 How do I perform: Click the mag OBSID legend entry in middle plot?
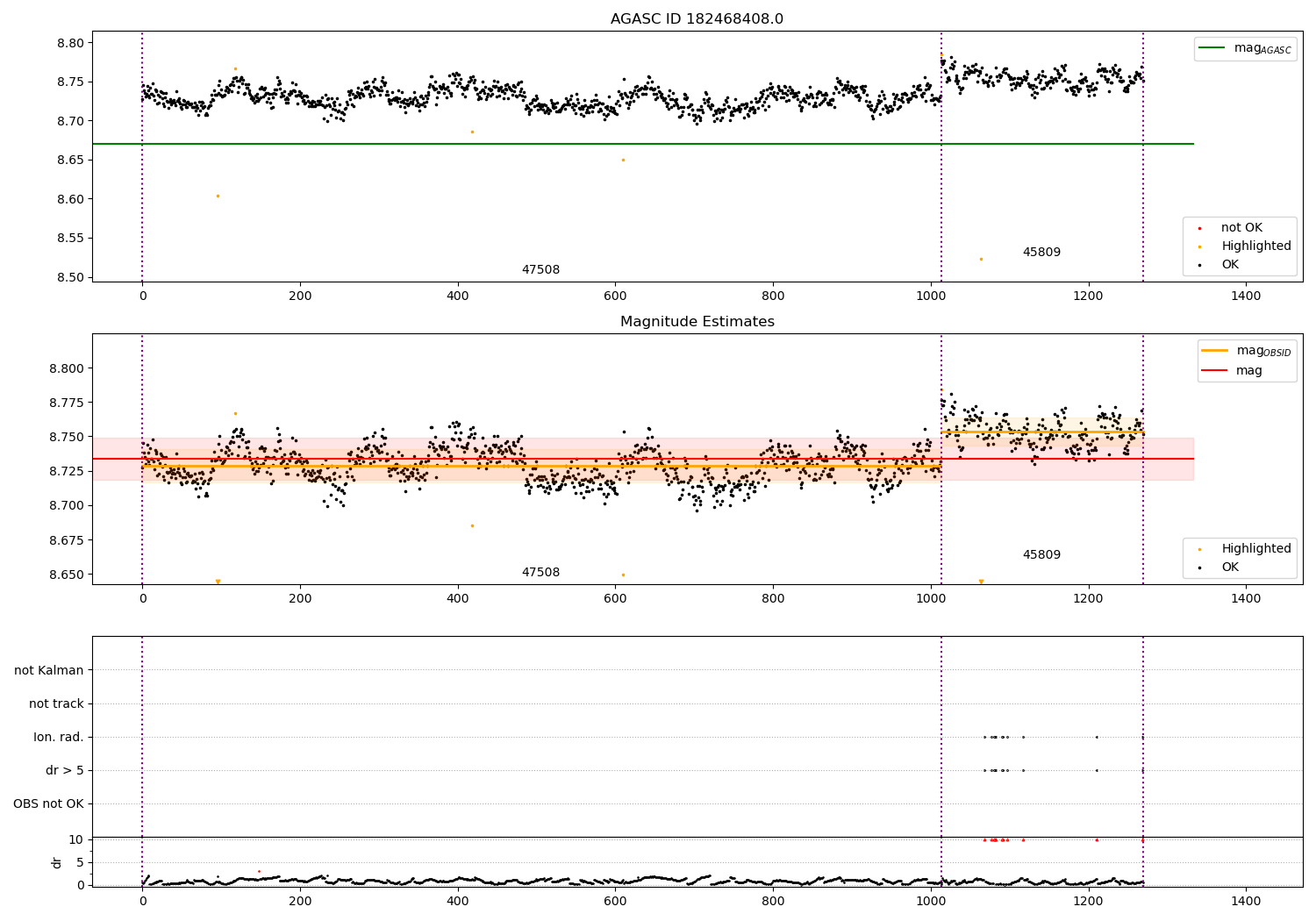[x=1247, y=351]
